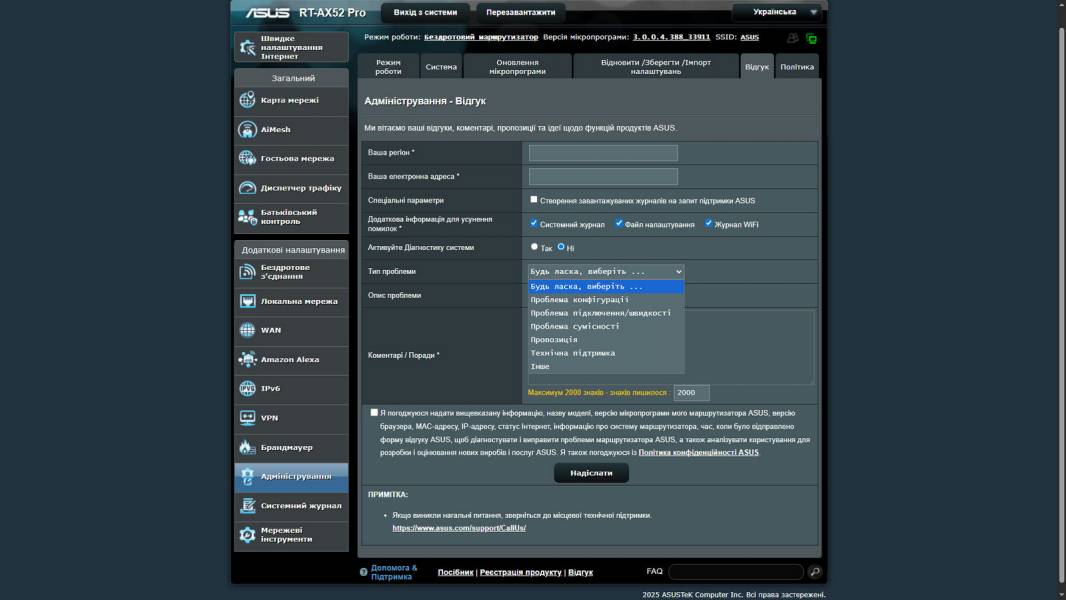Open Amazon Alexa sidebar icon

point(247,359)
